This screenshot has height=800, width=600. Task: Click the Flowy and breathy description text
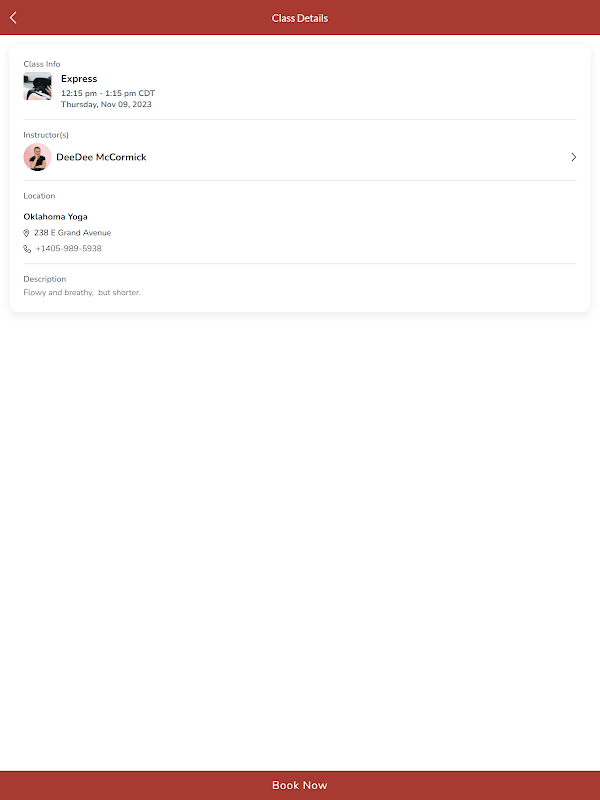pos(82,293)
